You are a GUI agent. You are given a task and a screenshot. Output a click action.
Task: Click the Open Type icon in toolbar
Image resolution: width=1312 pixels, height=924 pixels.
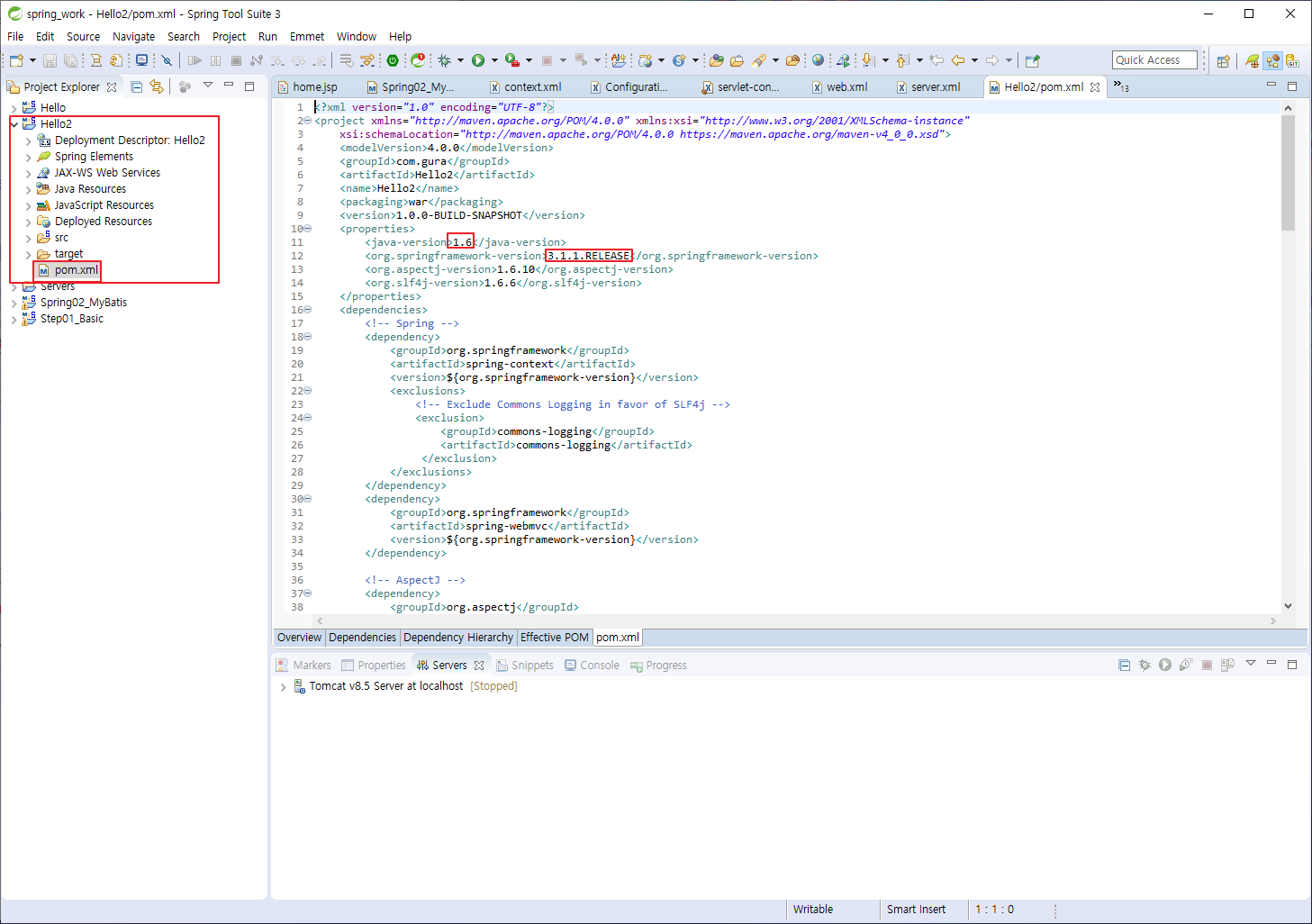[x=716, y=60]
